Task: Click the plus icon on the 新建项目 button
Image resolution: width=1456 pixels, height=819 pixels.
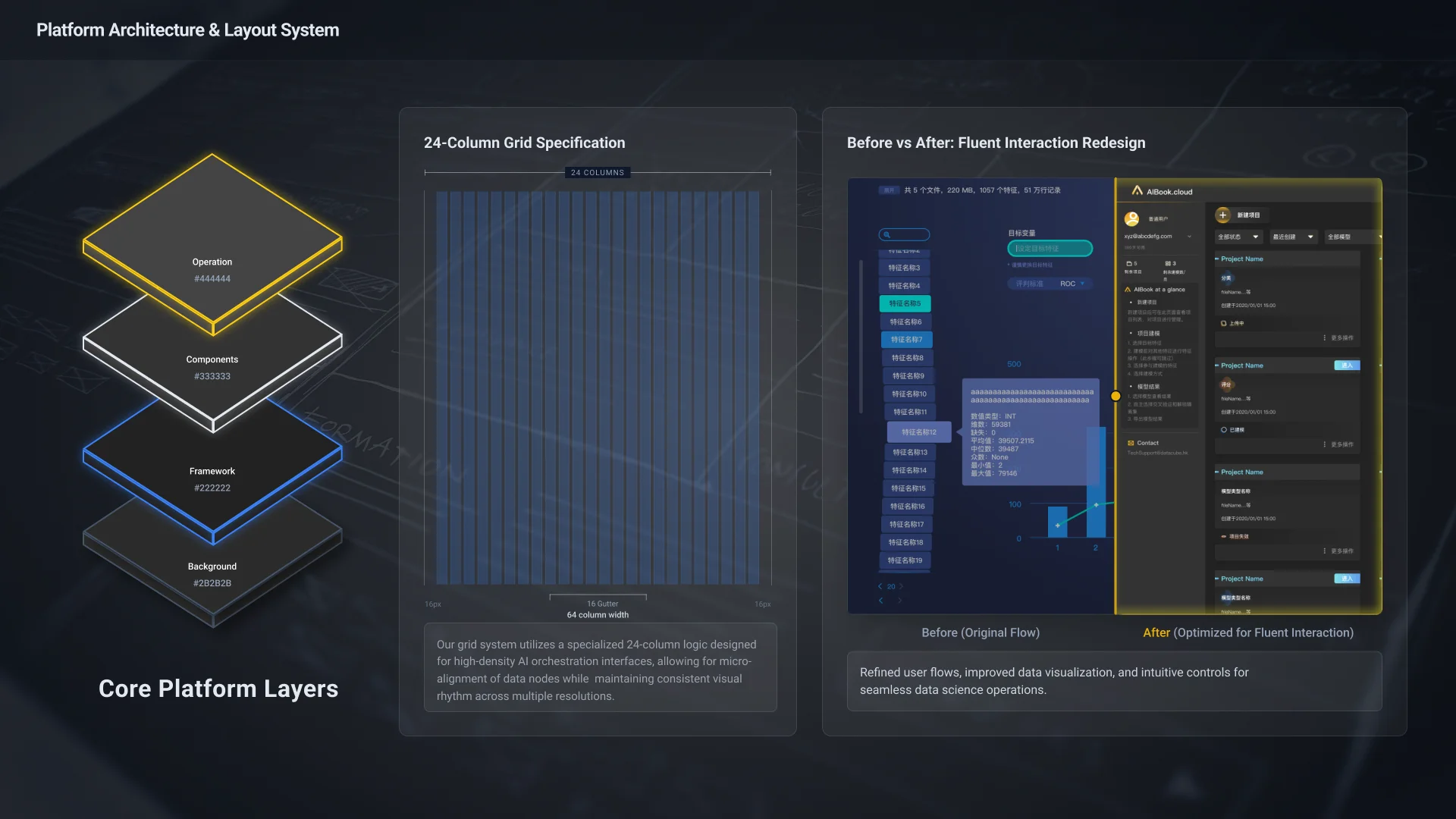Action: click(x=1223, y=215)
